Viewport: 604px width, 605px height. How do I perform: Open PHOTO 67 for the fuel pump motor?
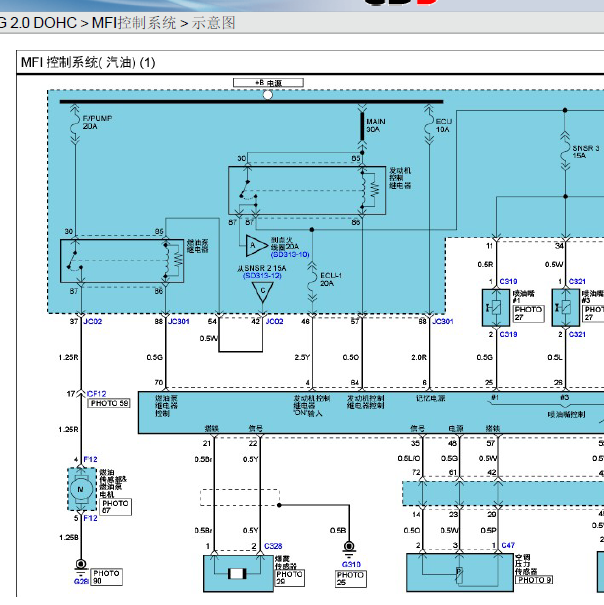(116, 507)
